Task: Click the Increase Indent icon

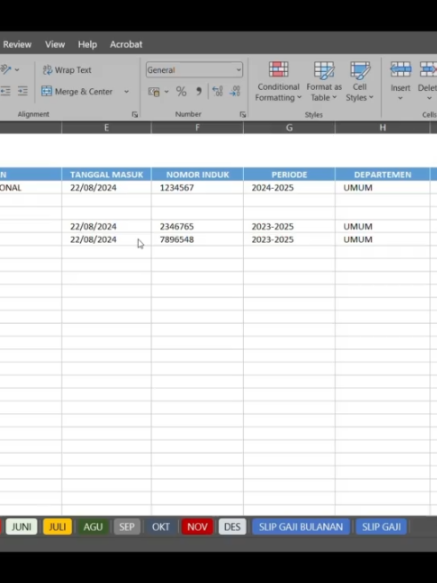Action: coord(23,91)
